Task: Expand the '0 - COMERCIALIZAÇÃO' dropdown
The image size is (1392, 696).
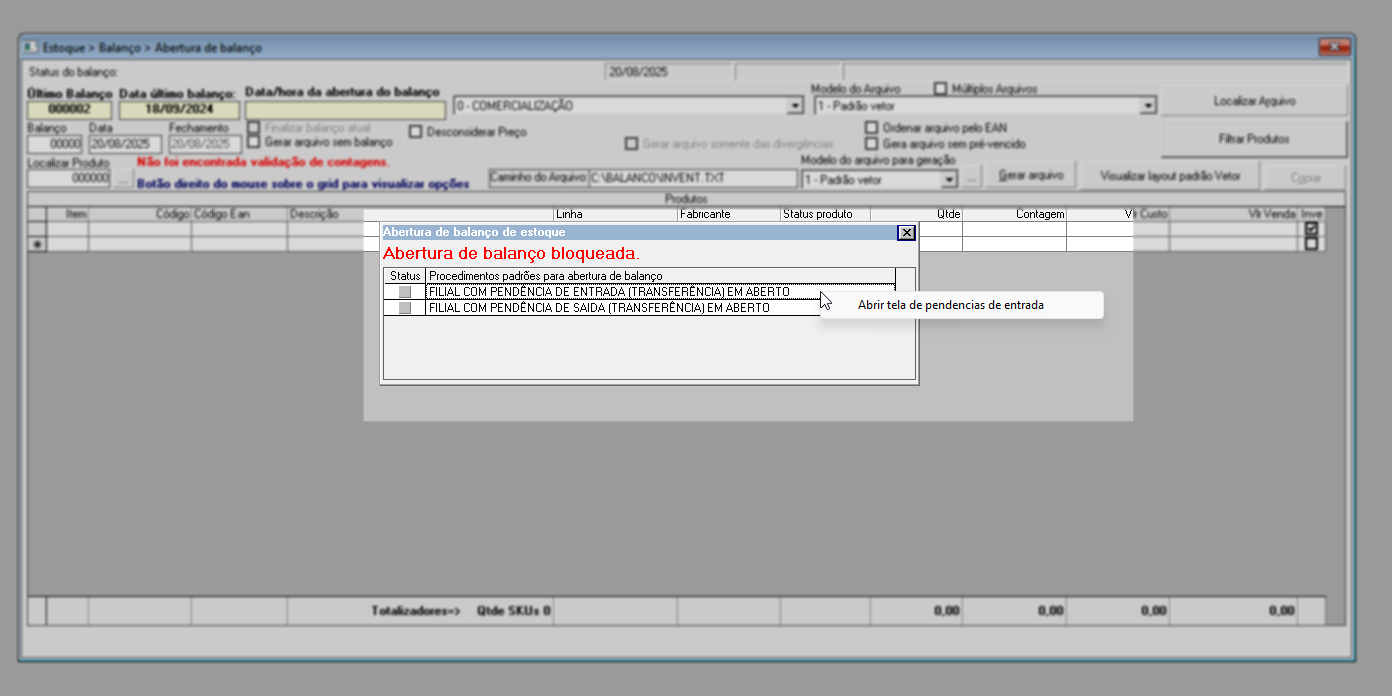Action: 795,106
